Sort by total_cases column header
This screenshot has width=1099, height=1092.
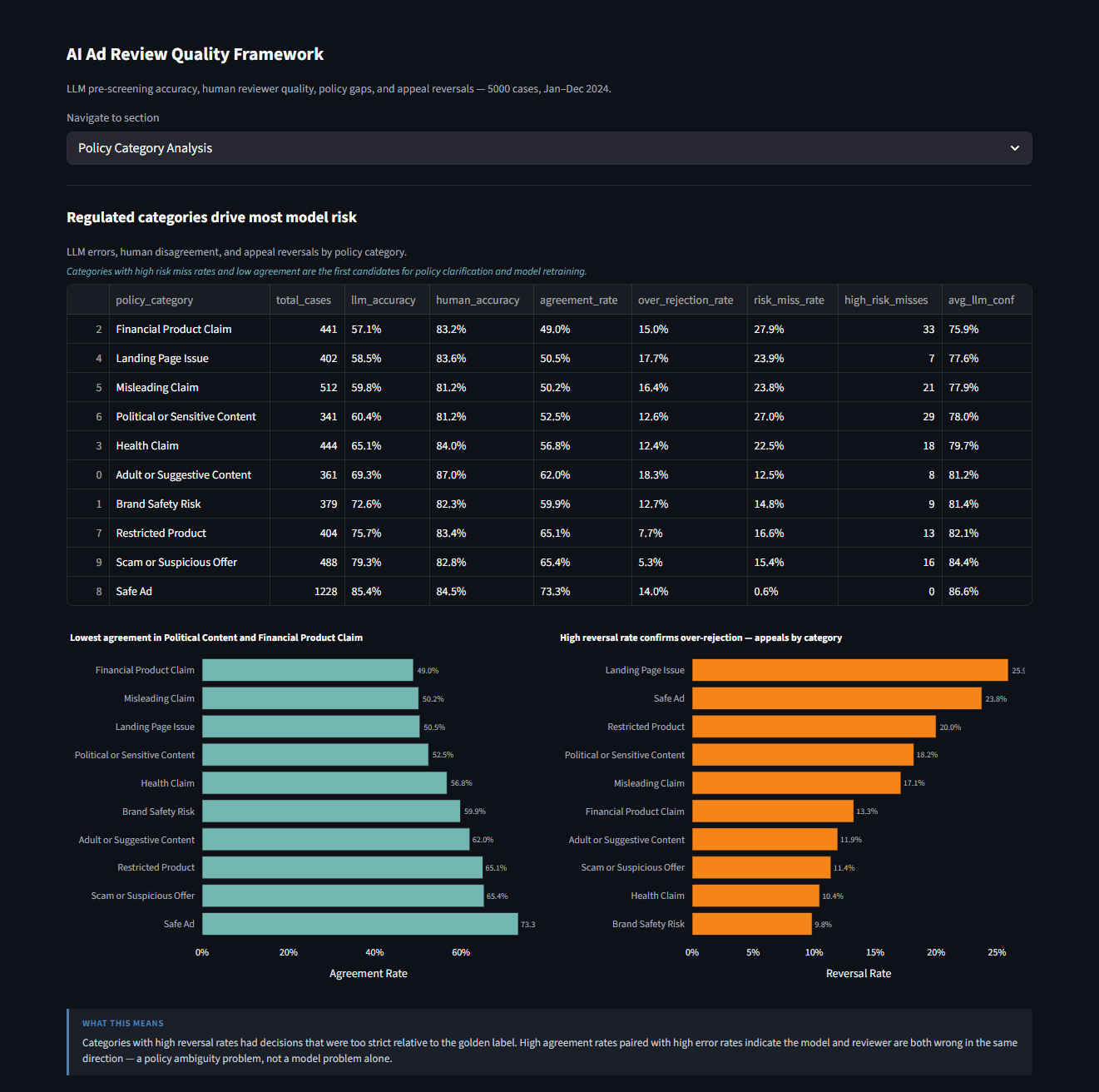point(307,300)
